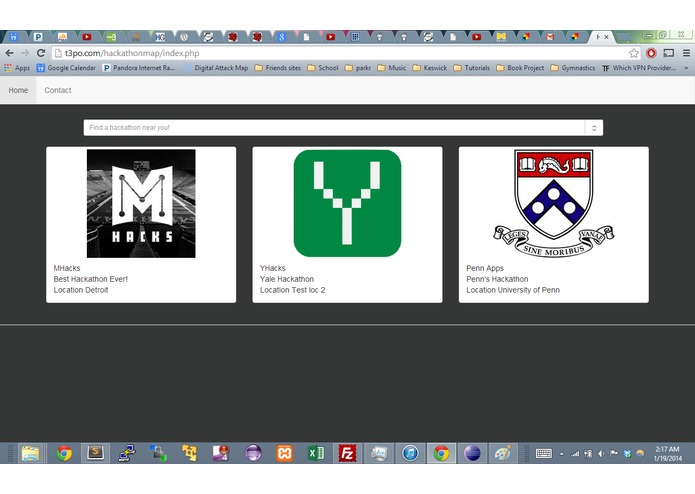Click the Find a hackathon search field
Image resolution: width=695 pixels, height=494 pixels.
(x=335, y=128)
